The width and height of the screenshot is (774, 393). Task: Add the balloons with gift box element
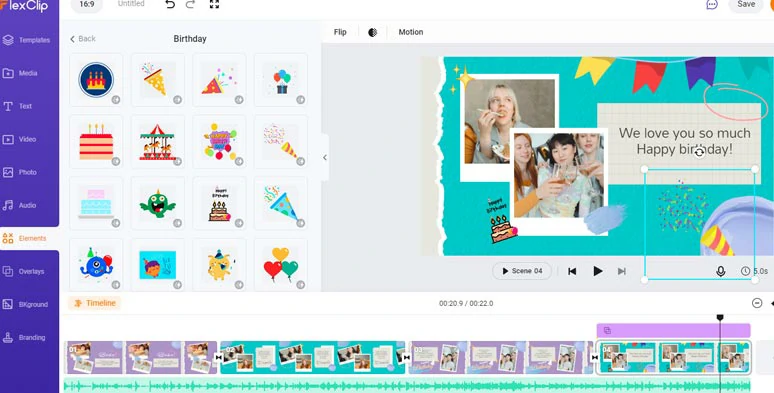[x=281, y=80]
